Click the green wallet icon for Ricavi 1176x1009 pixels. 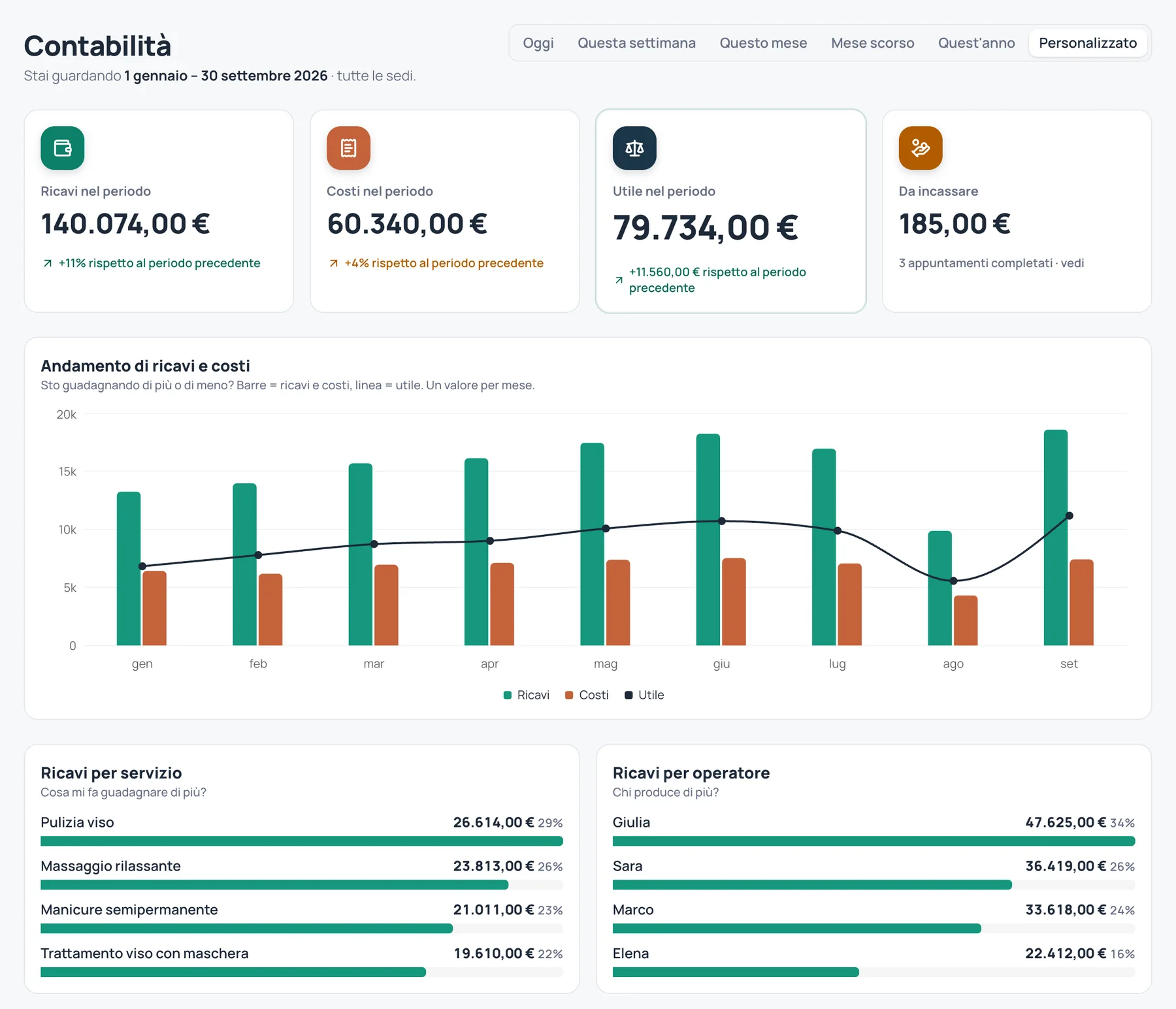pyautogui.click(x=63, y=148)
